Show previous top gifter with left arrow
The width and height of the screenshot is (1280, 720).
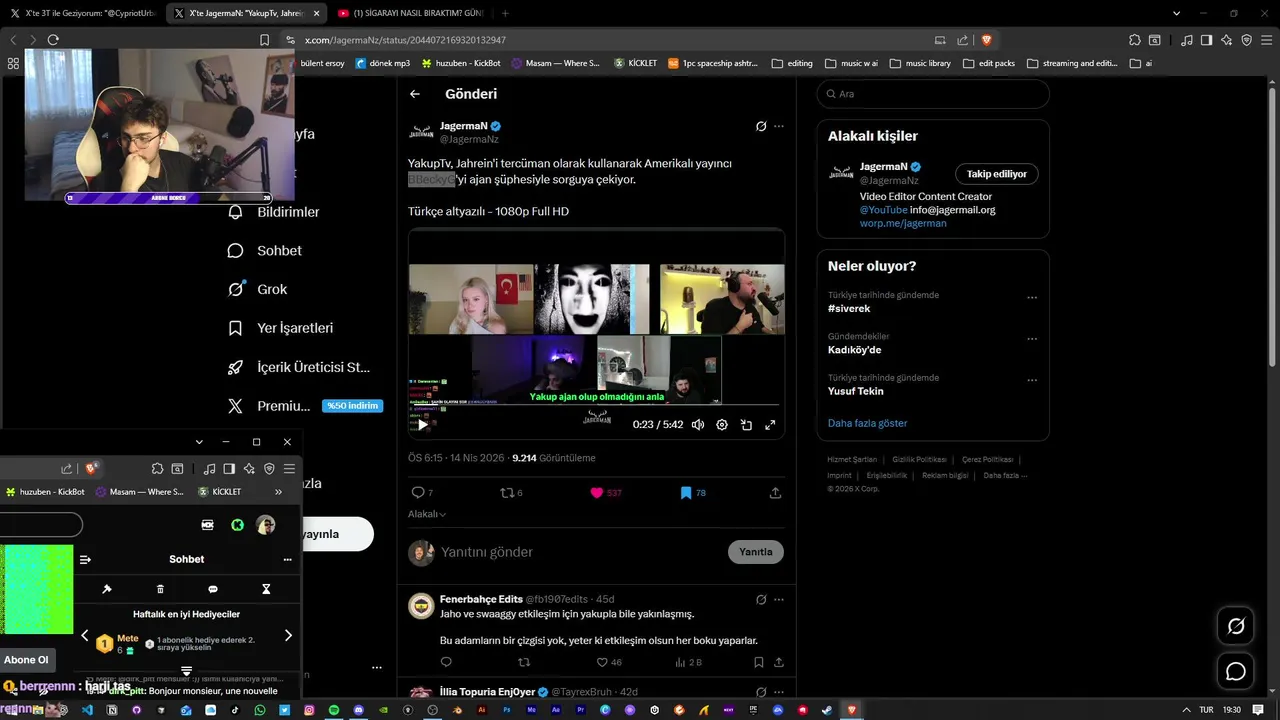coord(84,635)
